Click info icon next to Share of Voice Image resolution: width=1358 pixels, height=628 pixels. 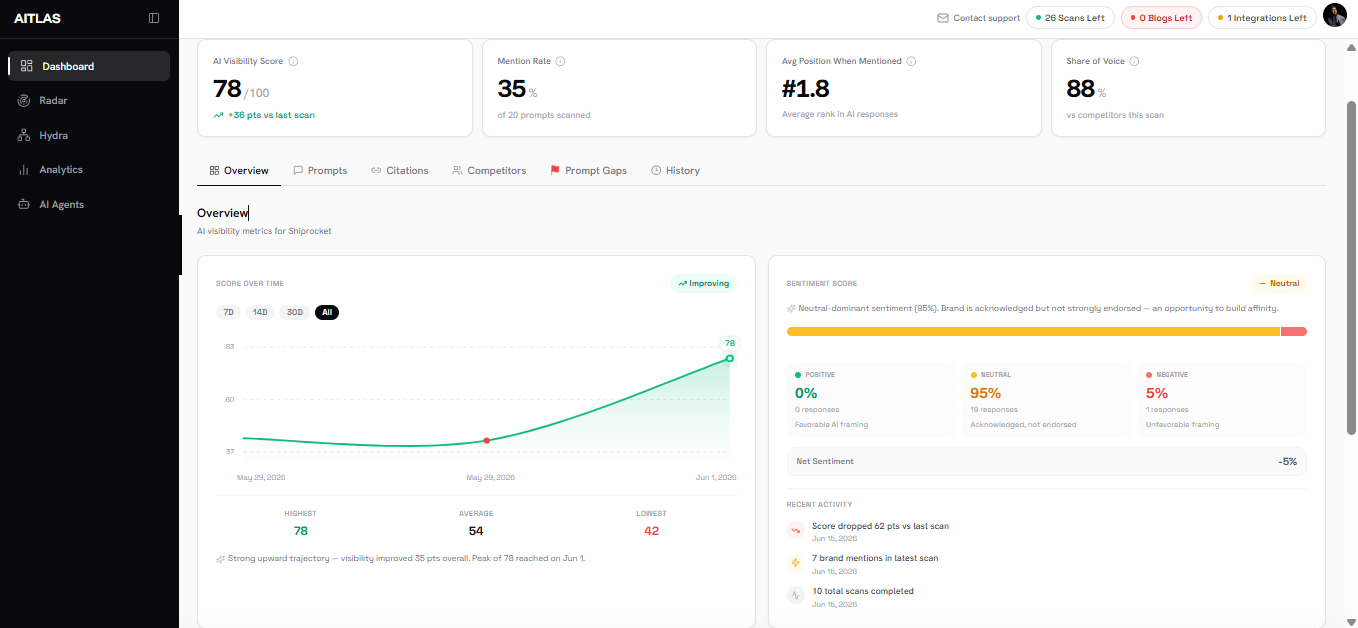(1134, 61)
